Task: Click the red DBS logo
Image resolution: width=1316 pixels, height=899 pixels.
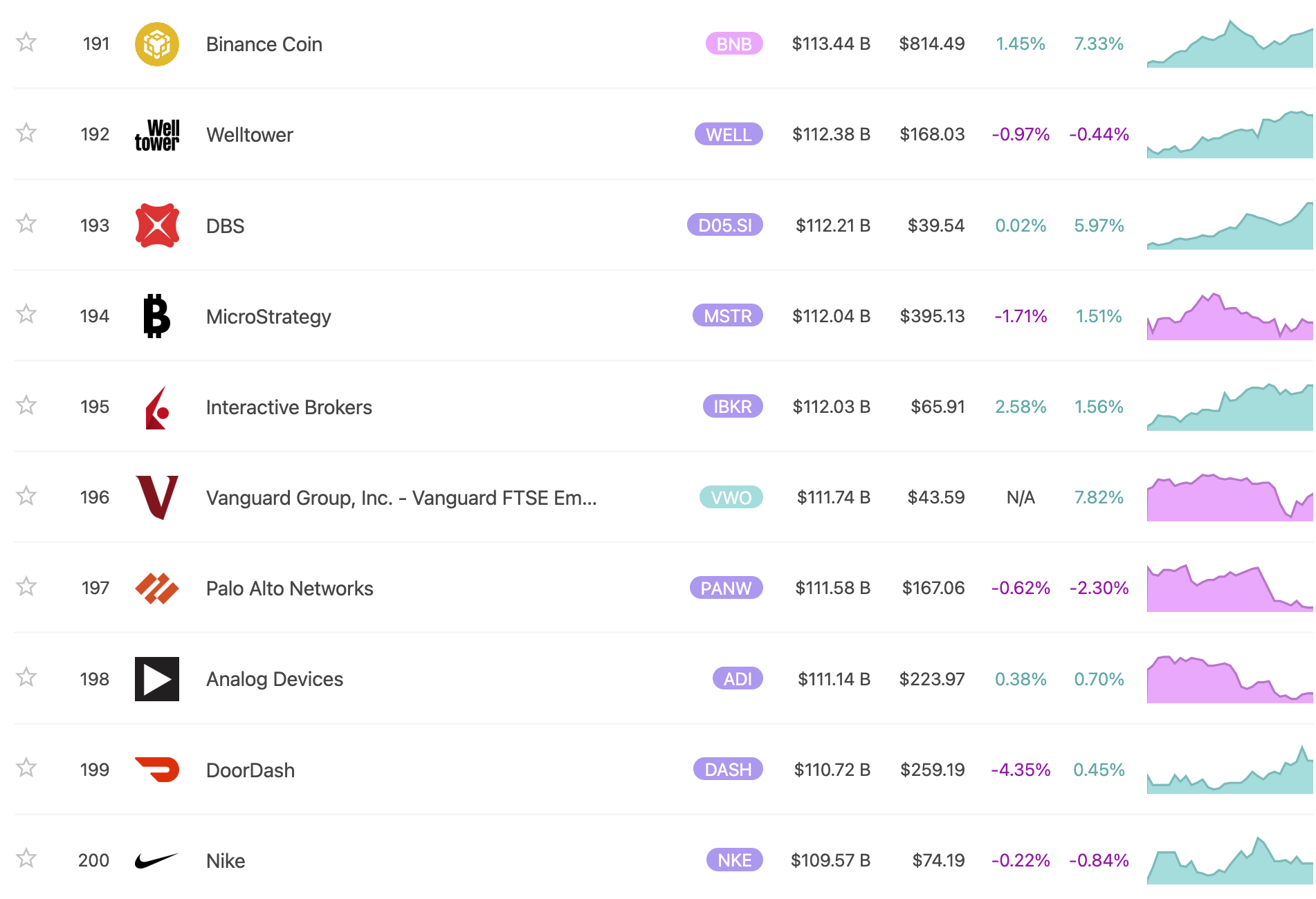Action: 157,225
